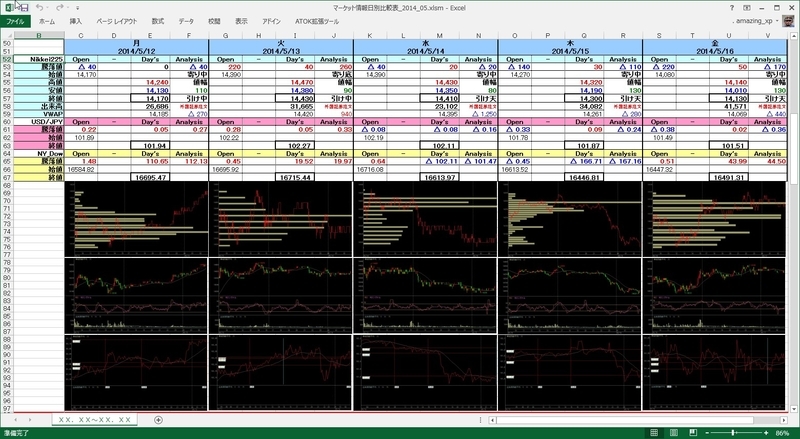The height and width of the screenshot is (439, 800).
Task: Open the 校閲 ribbon tab
Action: pyautogui.click(x=214, y=21)
